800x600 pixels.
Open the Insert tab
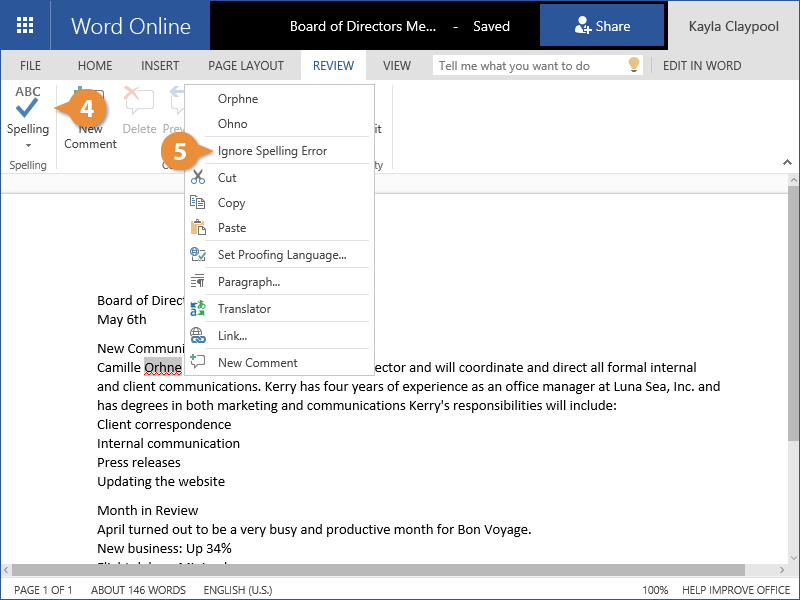click(160, 66)
